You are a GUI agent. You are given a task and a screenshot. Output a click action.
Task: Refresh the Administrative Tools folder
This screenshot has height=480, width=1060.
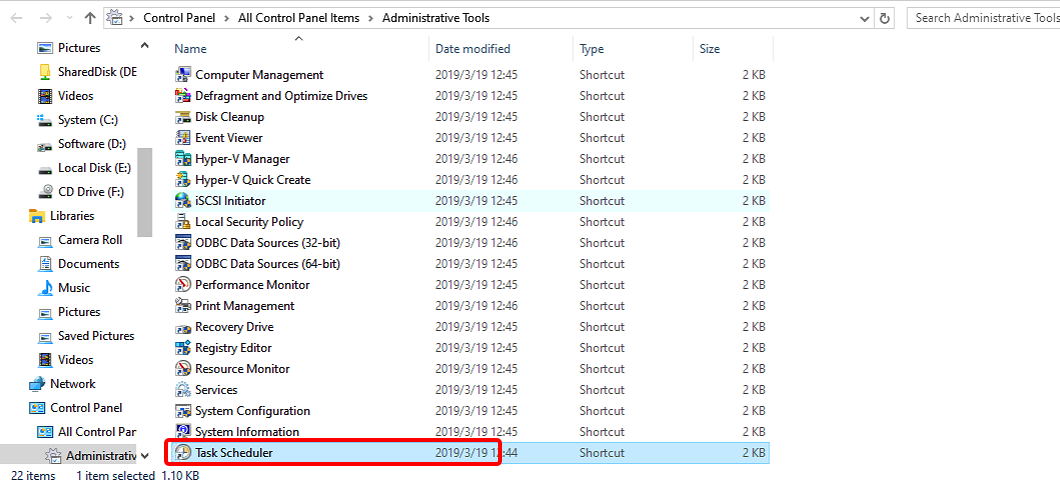pos(885,18)
